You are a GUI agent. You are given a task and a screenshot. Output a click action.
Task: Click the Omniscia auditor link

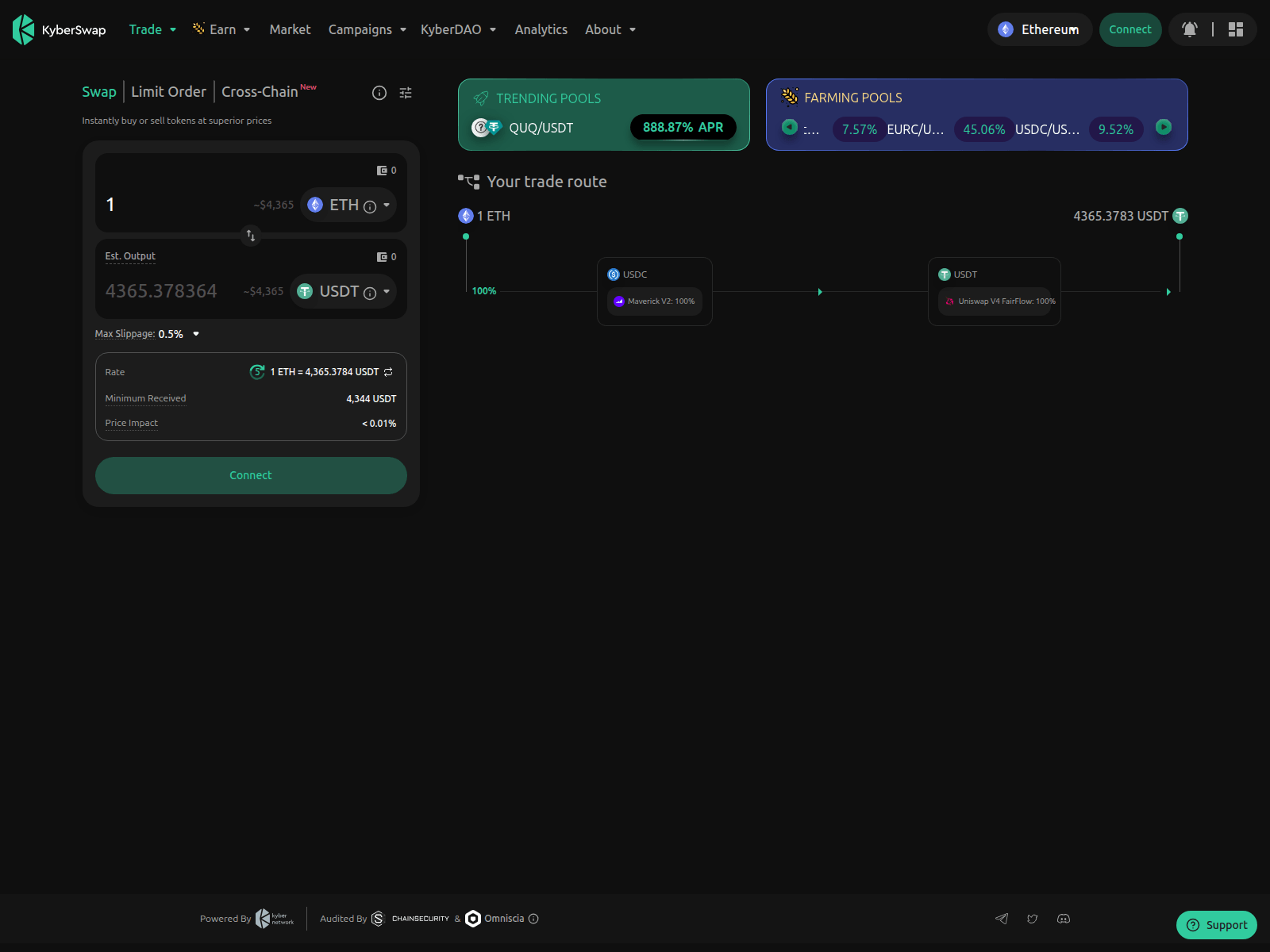[495, 919]
